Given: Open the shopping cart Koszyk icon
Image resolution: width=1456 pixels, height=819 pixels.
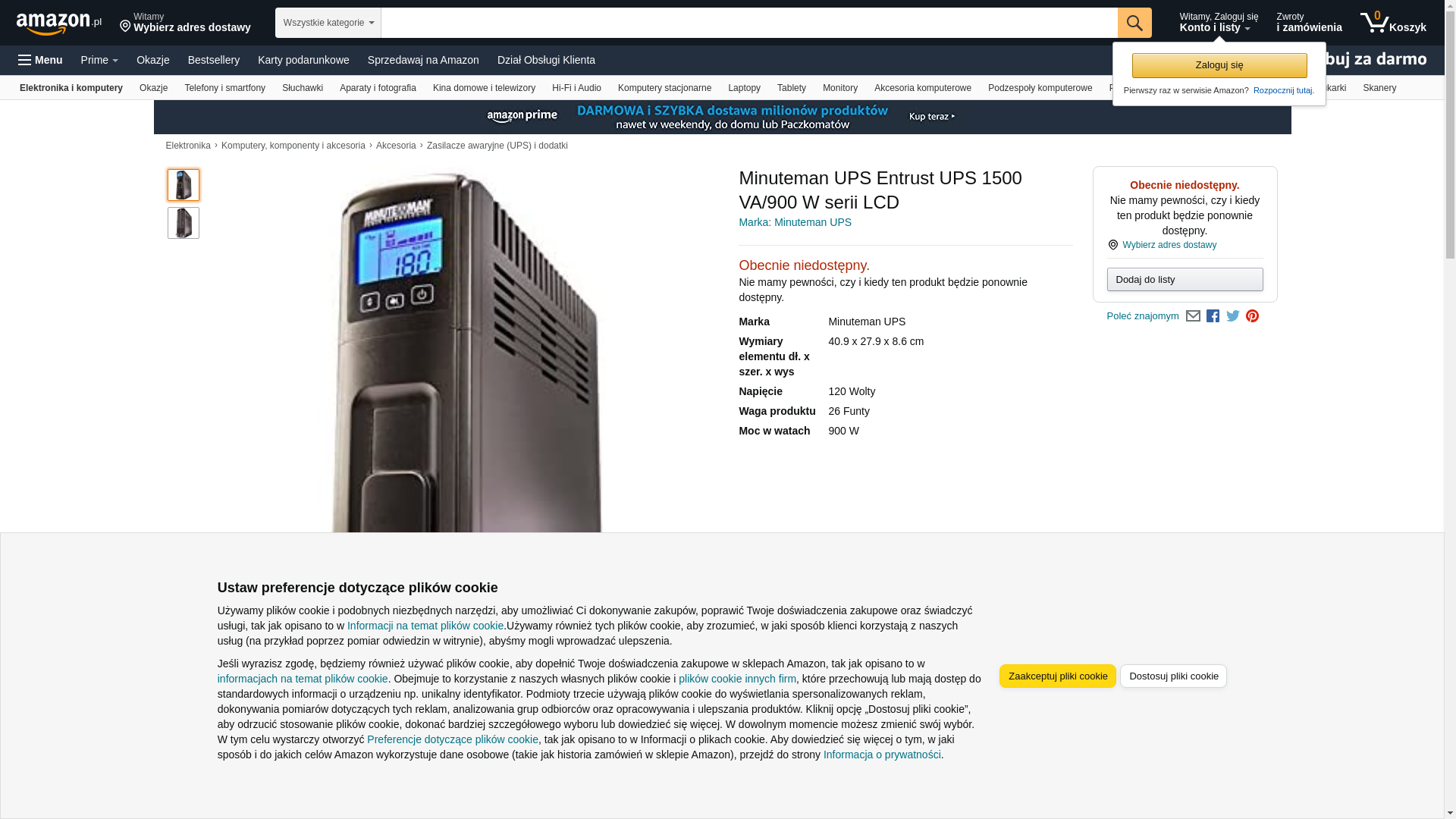Looking at the screenshot, I should pos(1393,23).
